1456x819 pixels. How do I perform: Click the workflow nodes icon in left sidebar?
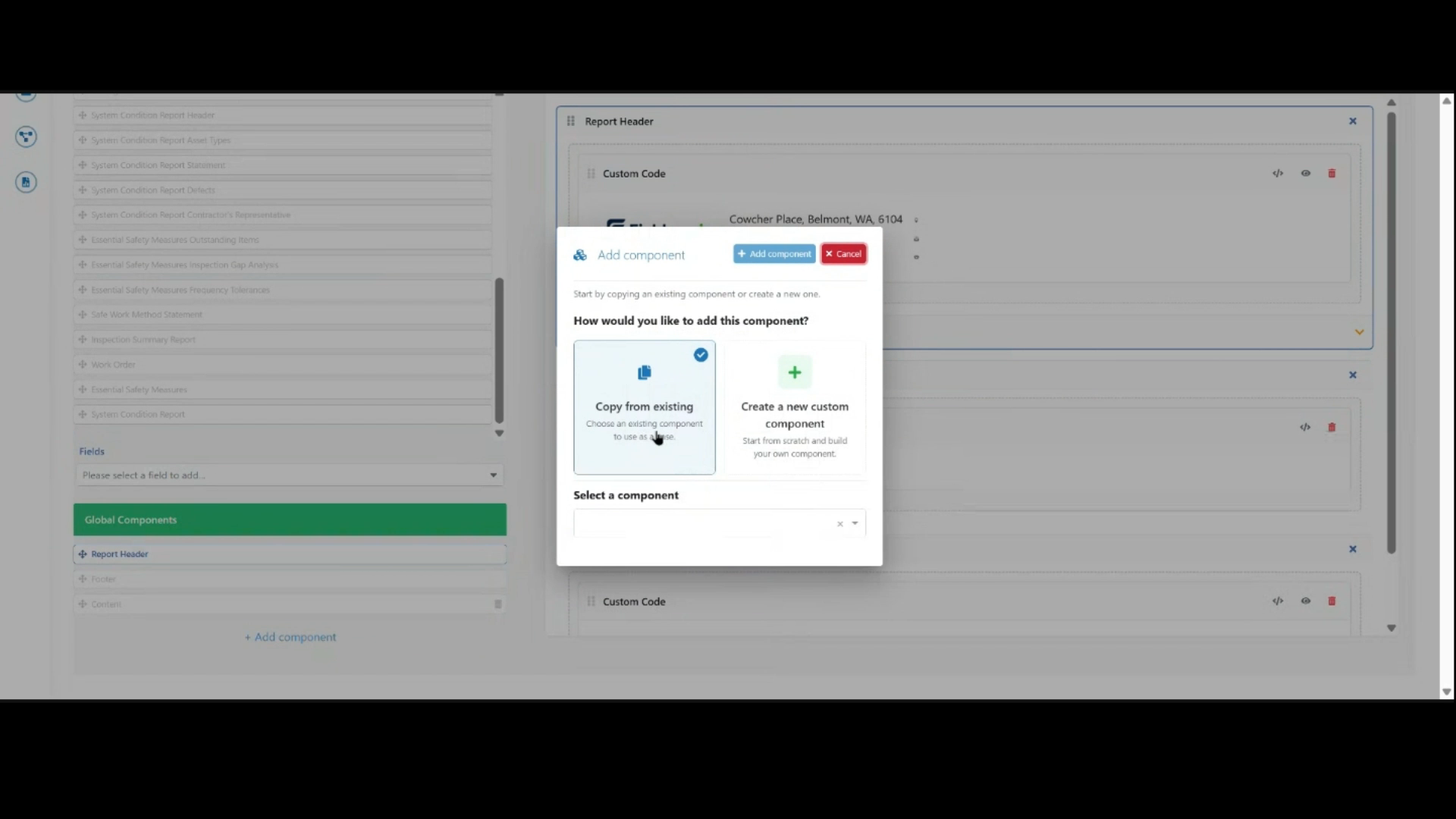tap(26, 136)
